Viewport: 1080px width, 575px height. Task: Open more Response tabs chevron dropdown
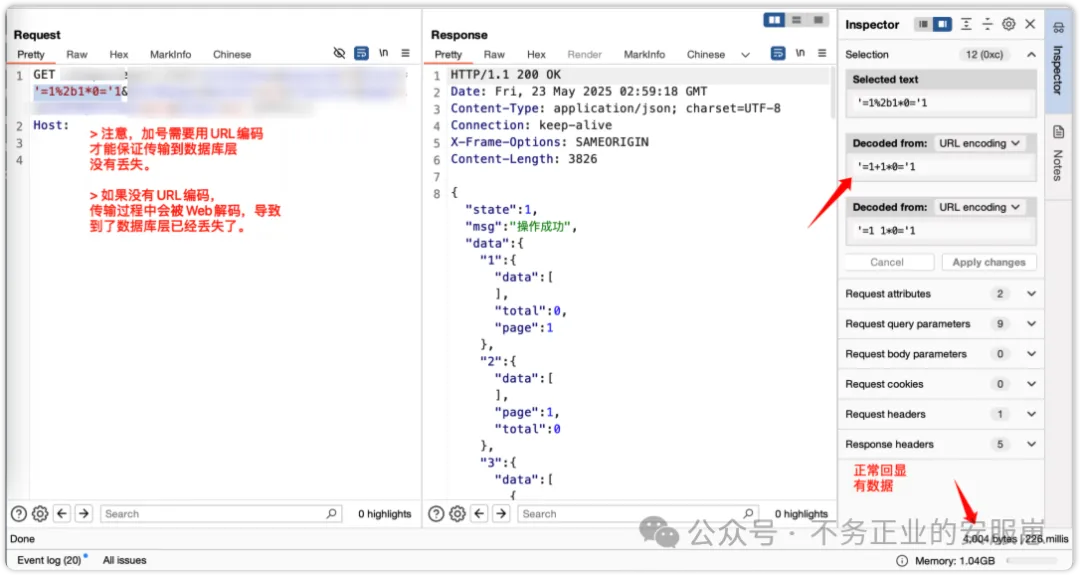[x=745, y=54]
